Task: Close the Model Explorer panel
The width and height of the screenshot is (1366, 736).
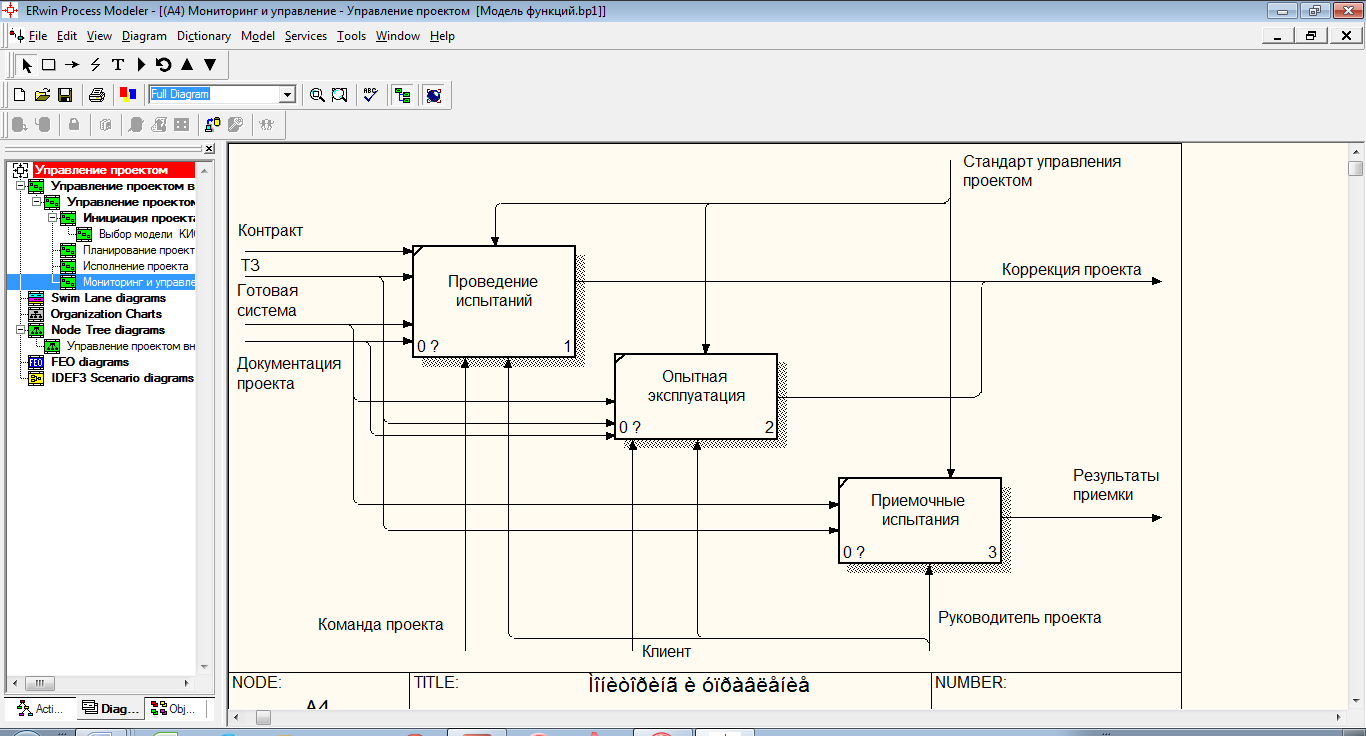Action: 209,149
